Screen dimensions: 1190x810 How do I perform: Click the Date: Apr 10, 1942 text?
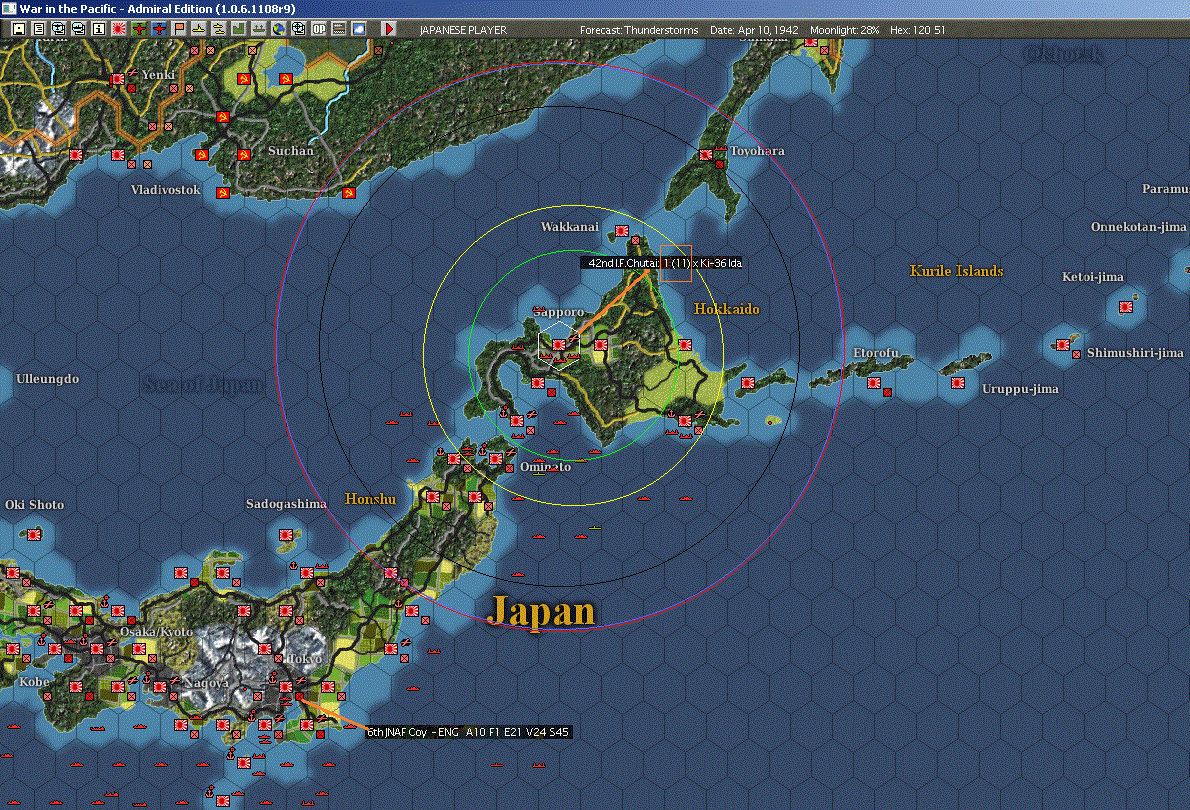(754, 30)
